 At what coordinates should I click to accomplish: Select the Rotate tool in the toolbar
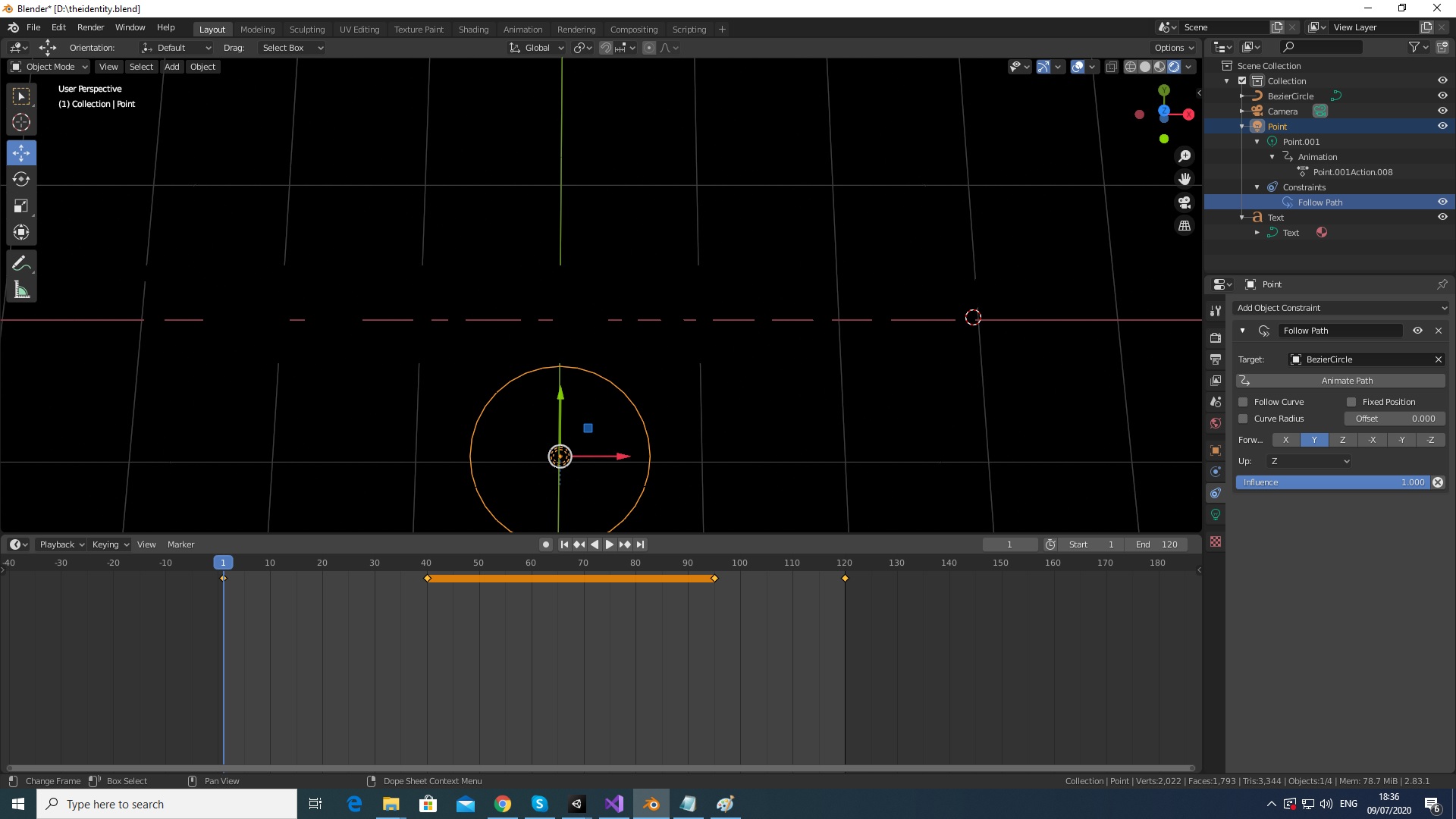click(x=20, y=179)
